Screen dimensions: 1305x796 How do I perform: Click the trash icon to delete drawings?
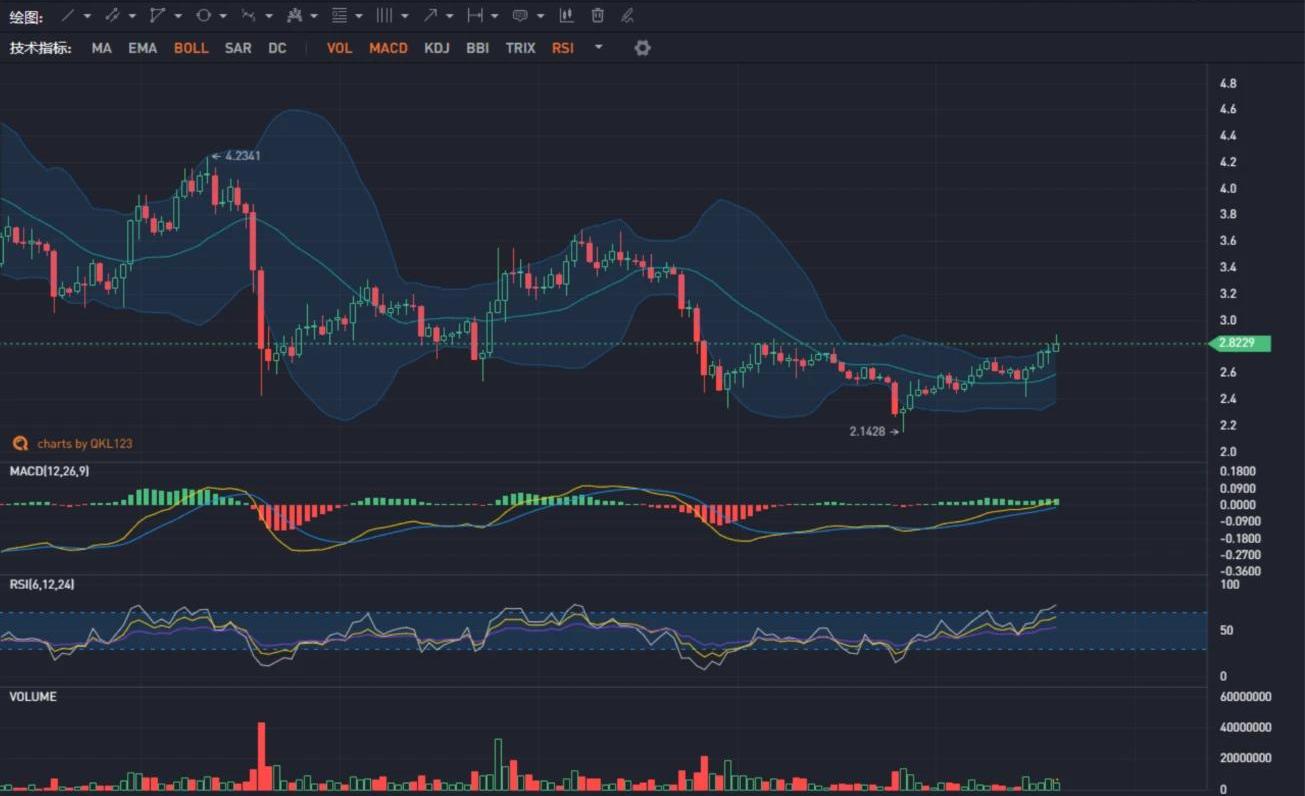[x=598, y=16]
